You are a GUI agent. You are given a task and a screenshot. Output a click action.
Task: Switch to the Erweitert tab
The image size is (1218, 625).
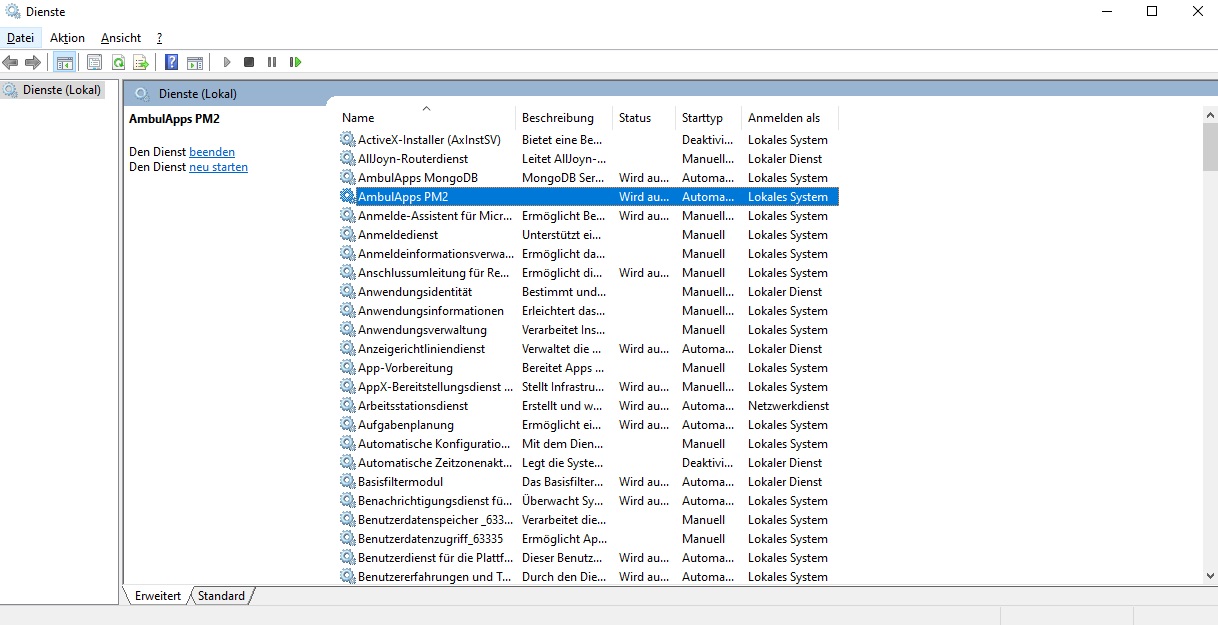(x=158, y=596)
